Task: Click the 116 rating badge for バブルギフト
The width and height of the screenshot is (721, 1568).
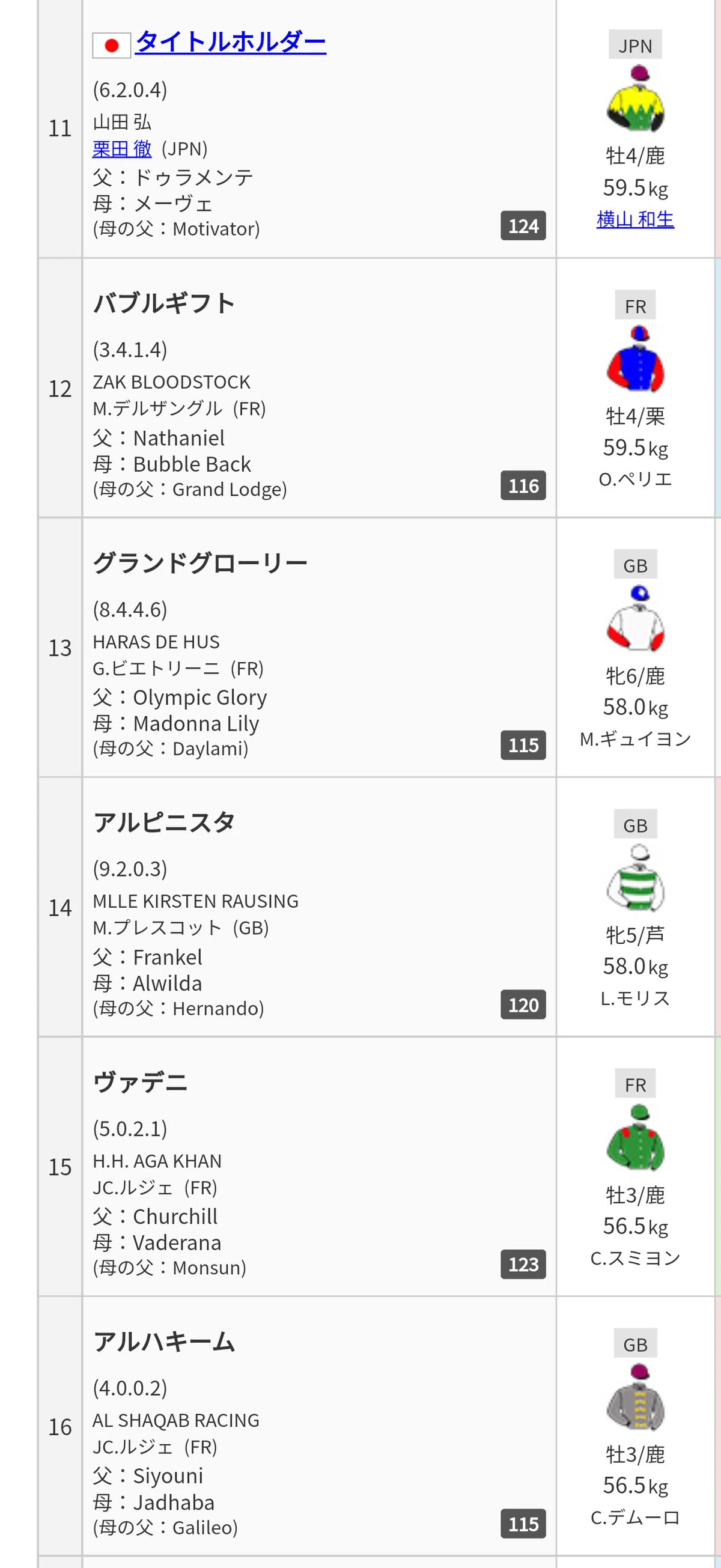Action: click(x=523, y=486)
